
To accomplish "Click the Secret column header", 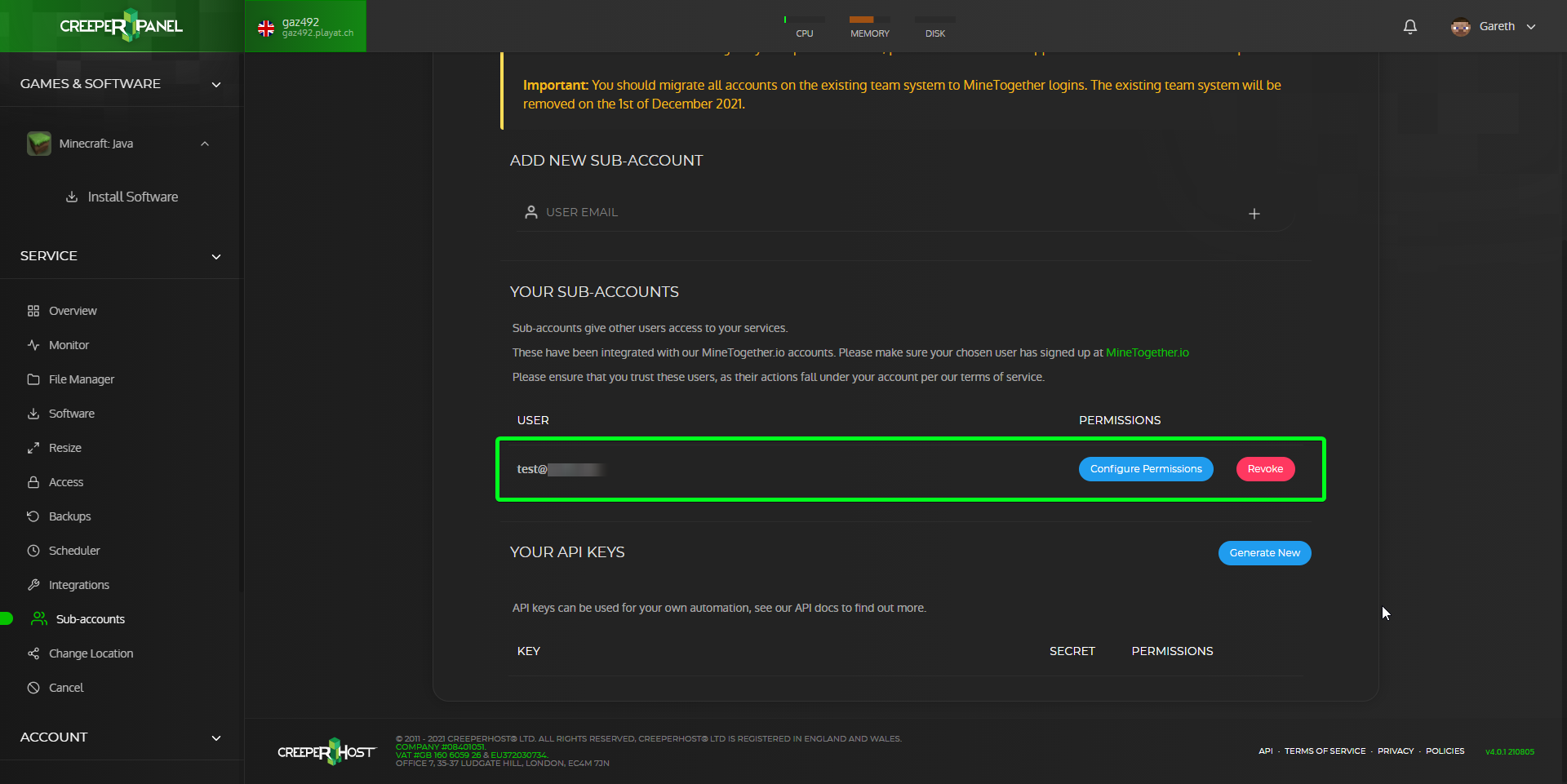I will [1072, 651].
